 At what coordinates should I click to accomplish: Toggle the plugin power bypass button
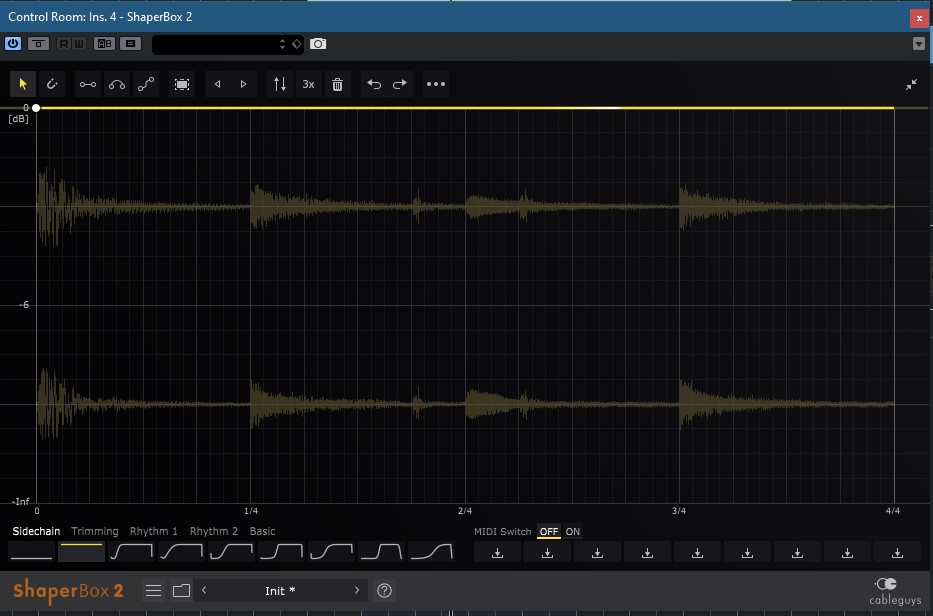click(x=13, y=43)
